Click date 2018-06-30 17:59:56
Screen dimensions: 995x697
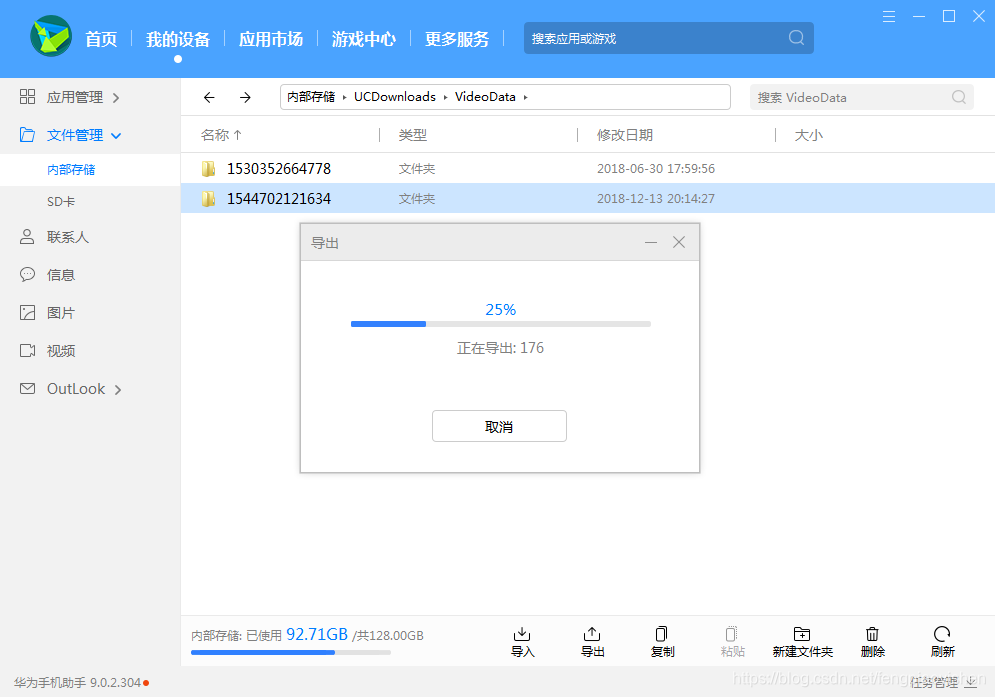[656, 168]
